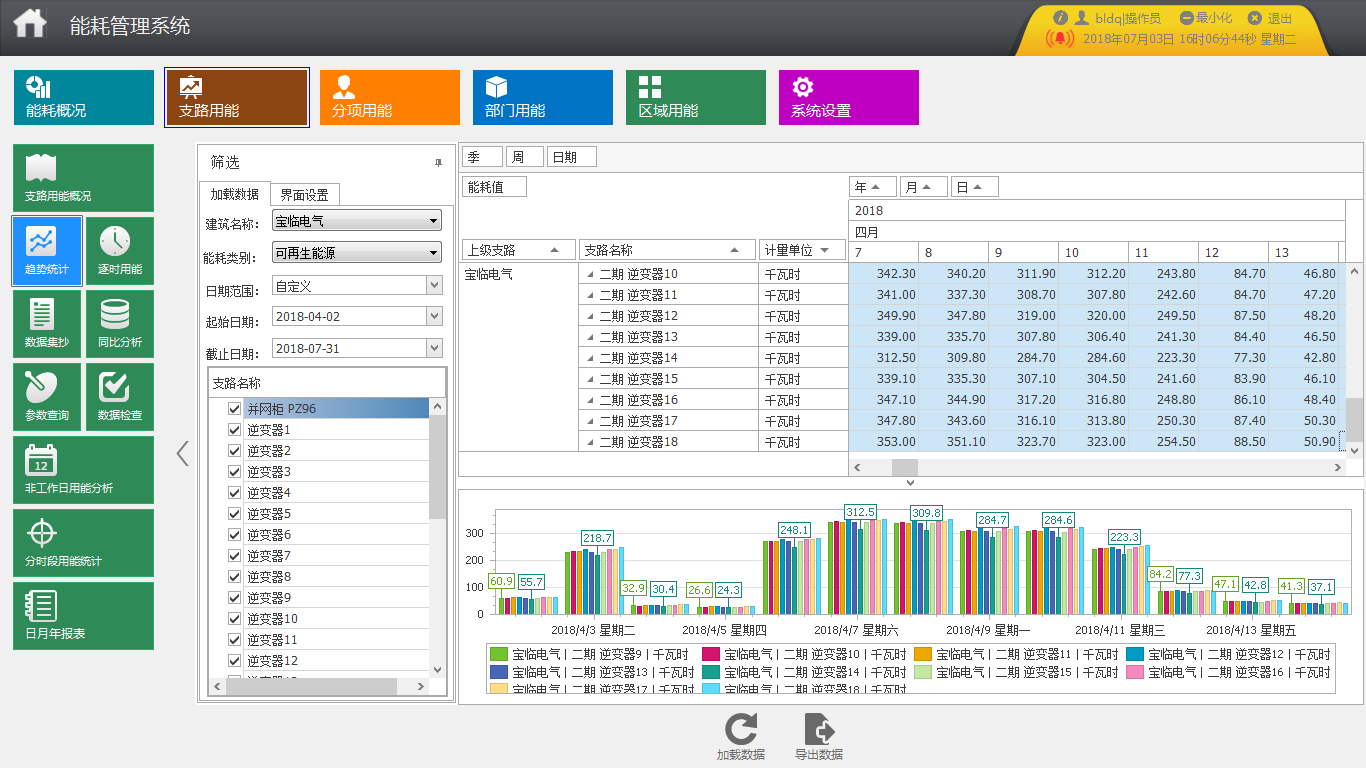Screen dimensions: 1366x768
Task: Click the alarm bell icon in header
Action: [x=1060, y=38]
